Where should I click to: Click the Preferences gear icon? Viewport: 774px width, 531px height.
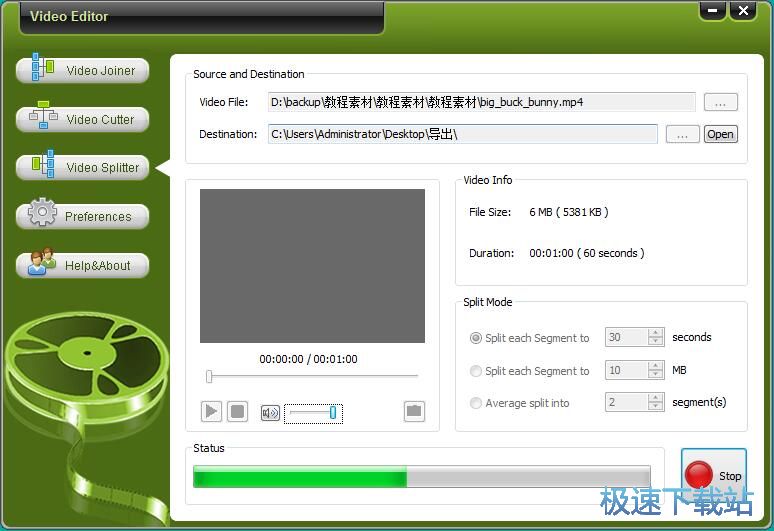point(42,212)
